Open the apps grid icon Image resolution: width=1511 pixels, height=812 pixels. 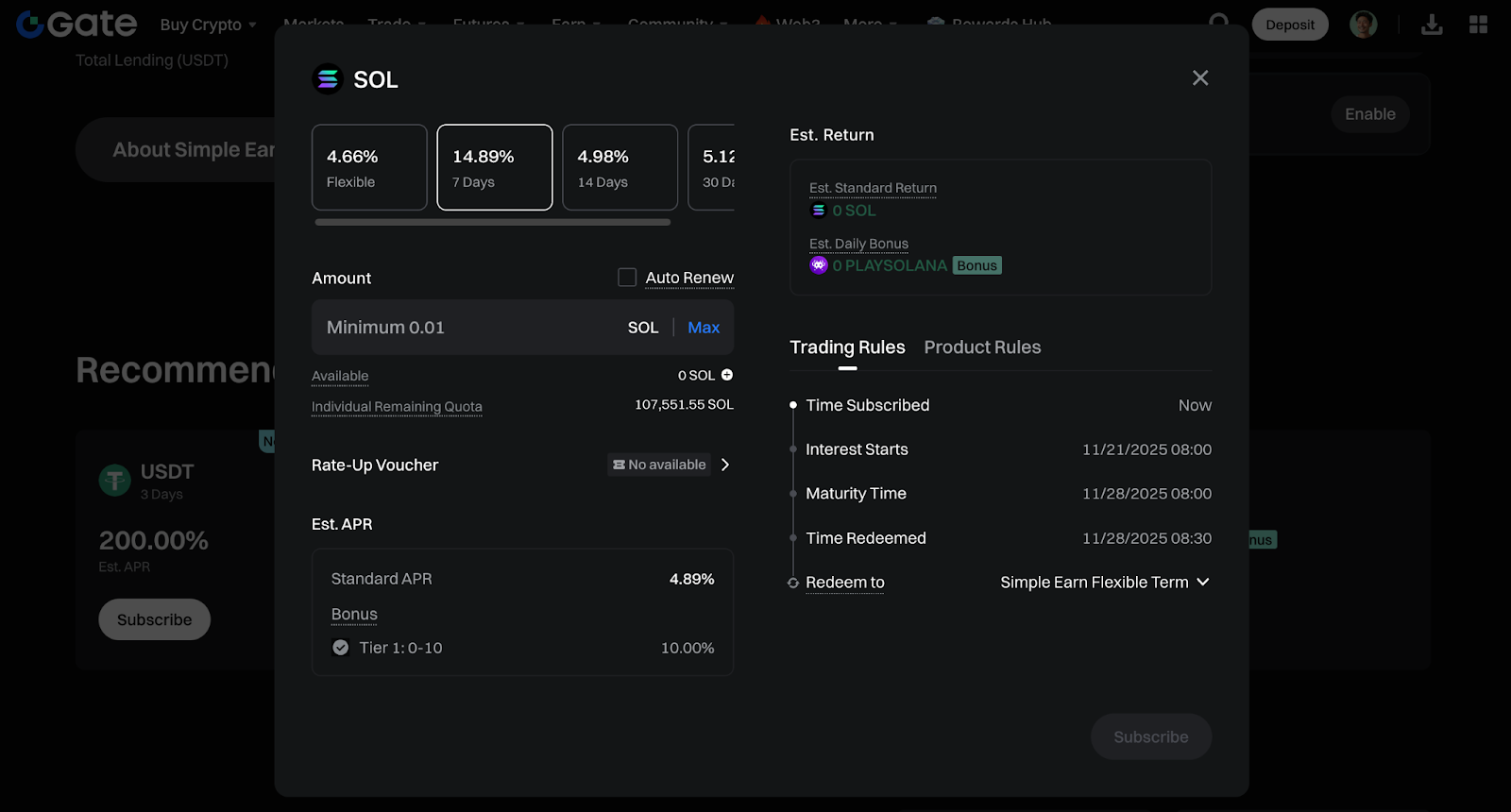[x=1478, y=25]
